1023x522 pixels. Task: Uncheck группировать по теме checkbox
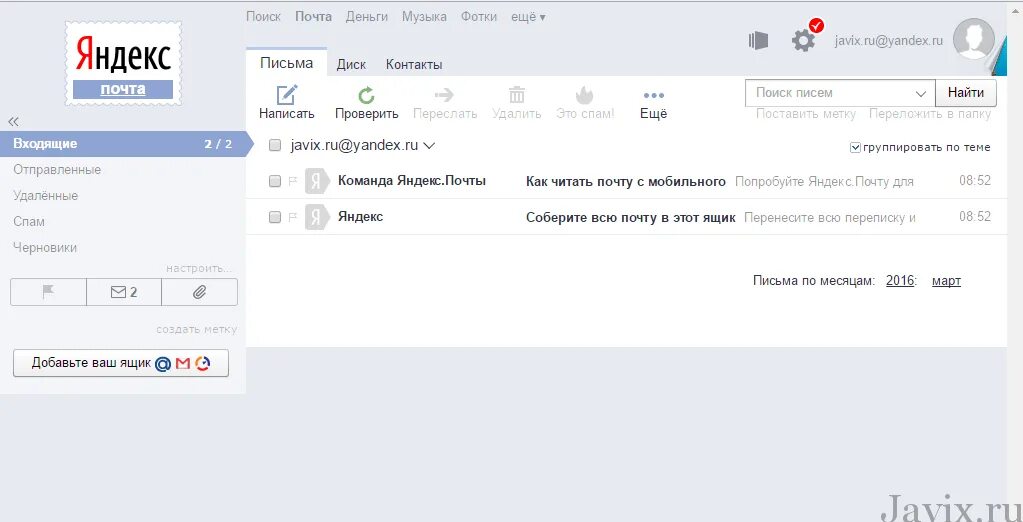pyautogui.click(x=855, y=147)
